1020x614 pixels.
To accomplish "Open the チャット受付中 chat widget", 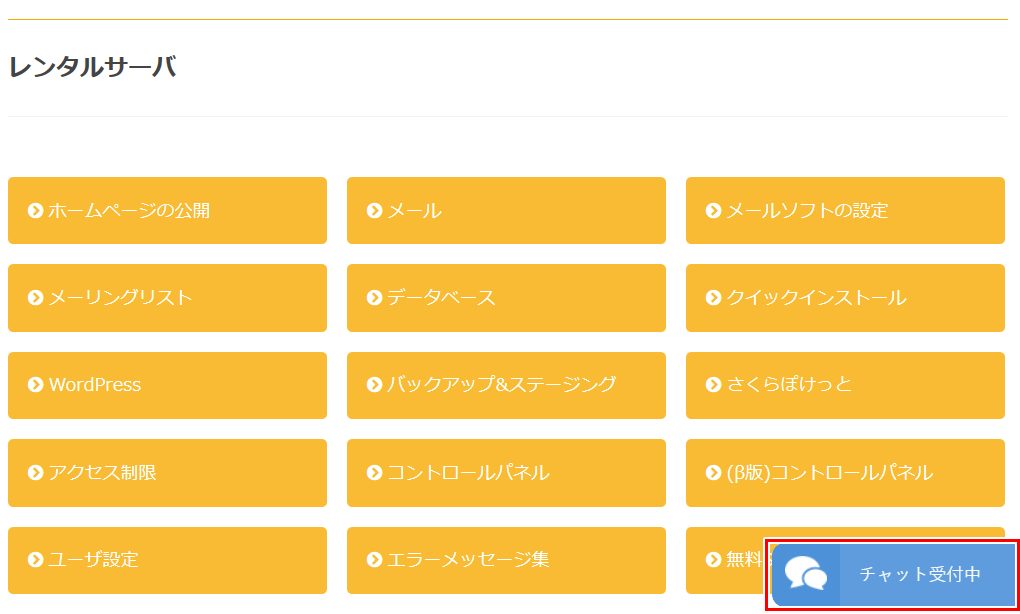I will tap(893, 575).
